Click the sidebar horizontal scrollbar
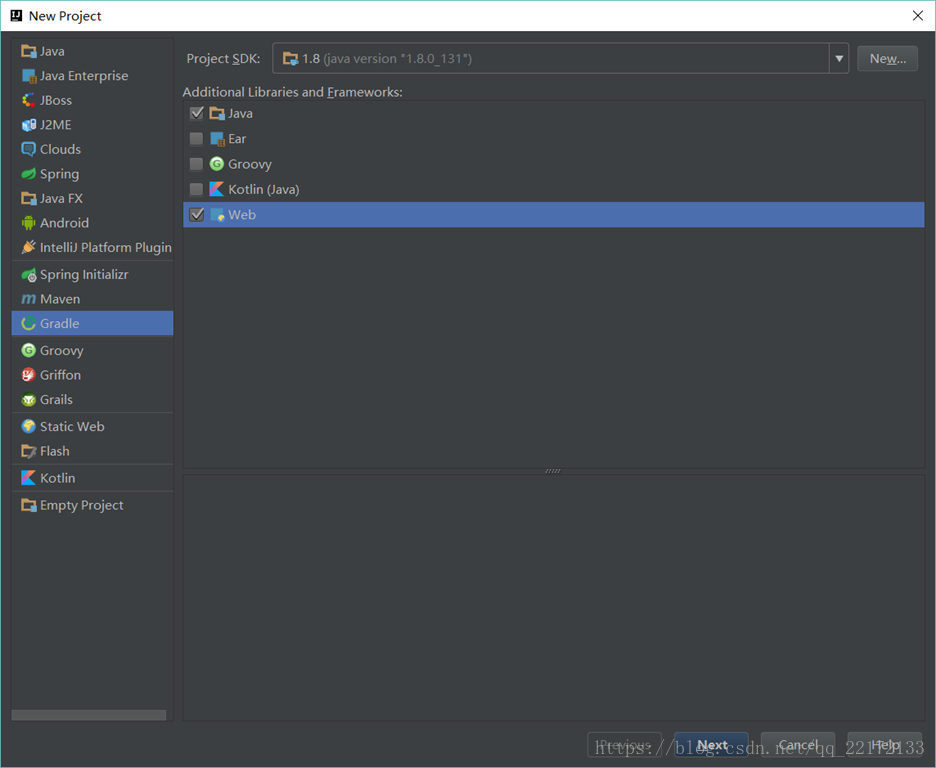The height and width of the screenshot is (768, 936). tap(89, 715)
